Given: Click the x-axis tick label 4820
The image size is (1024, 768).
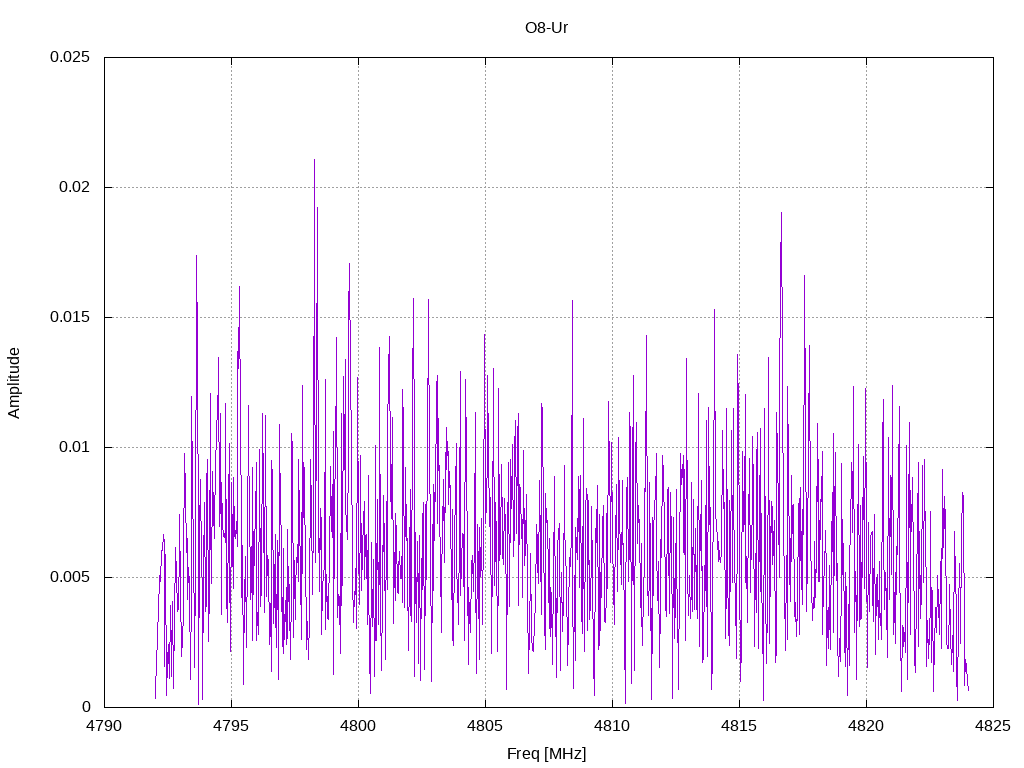Looking at the screenshot, I should [867, 726].
